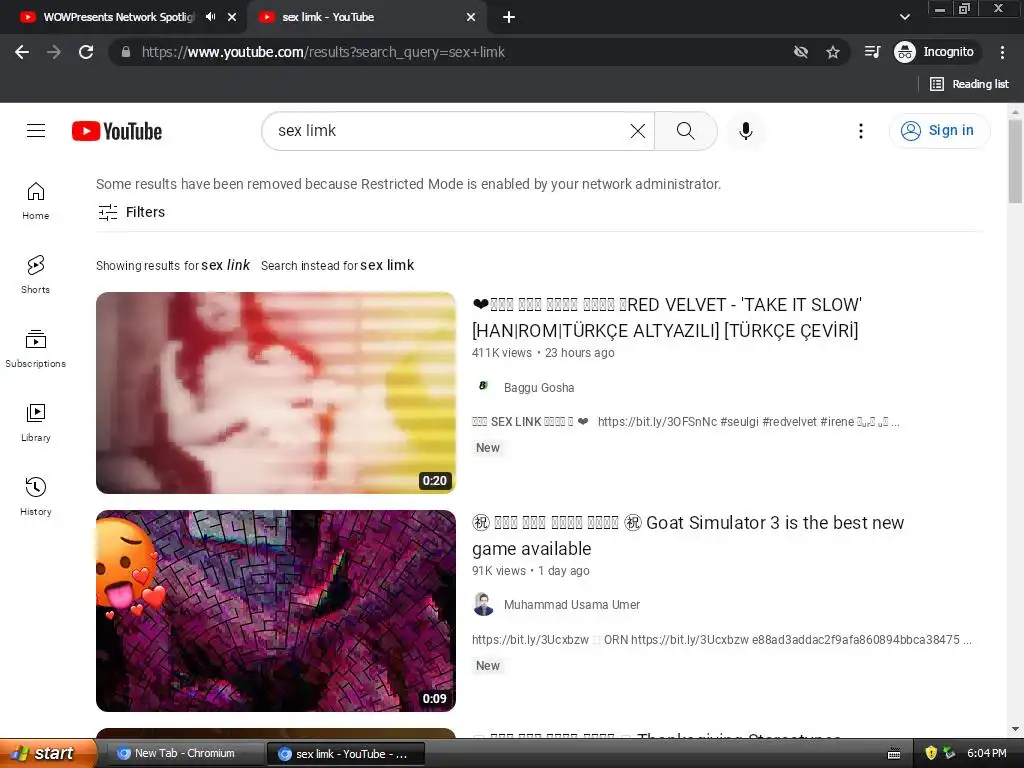Open Chromium three-dot menu

1002,52
